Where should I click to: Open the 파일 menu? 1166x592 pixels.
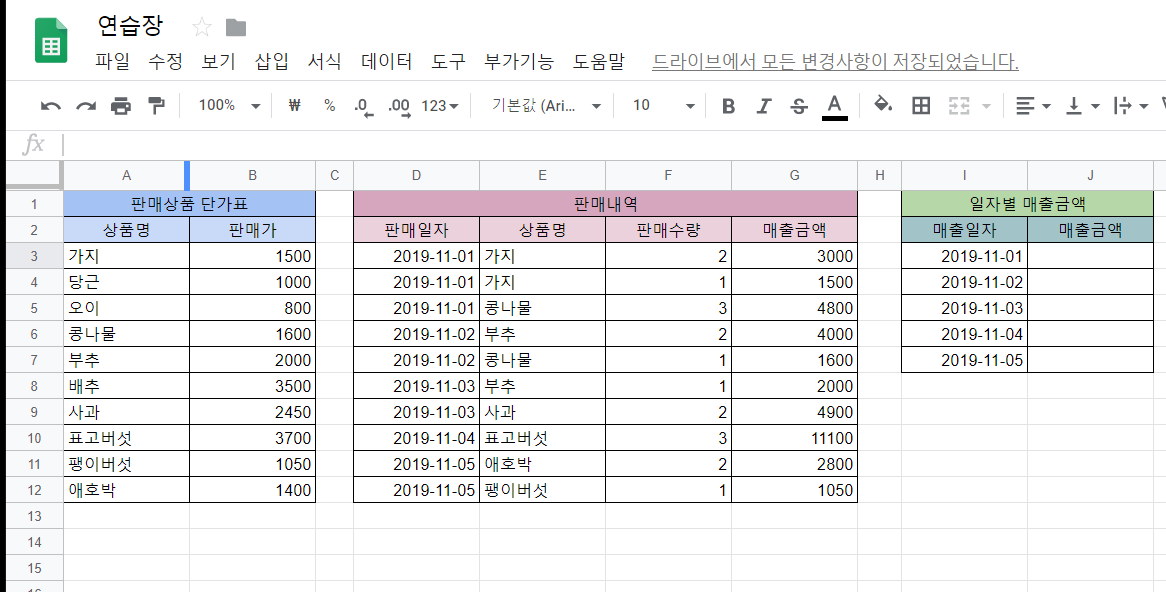point(112,61)
